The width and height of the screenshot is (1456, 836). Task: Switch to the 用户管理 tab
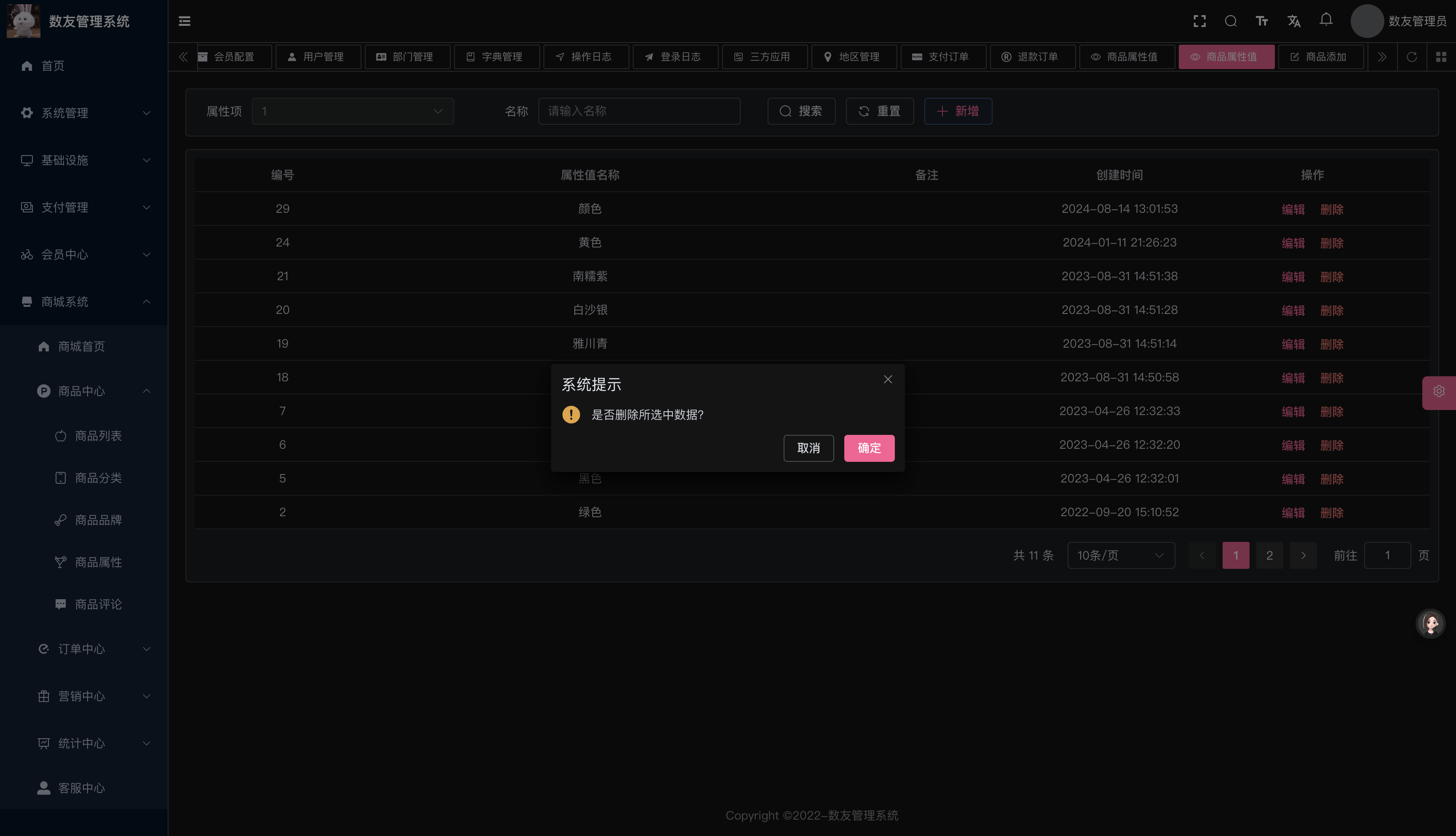318,57
